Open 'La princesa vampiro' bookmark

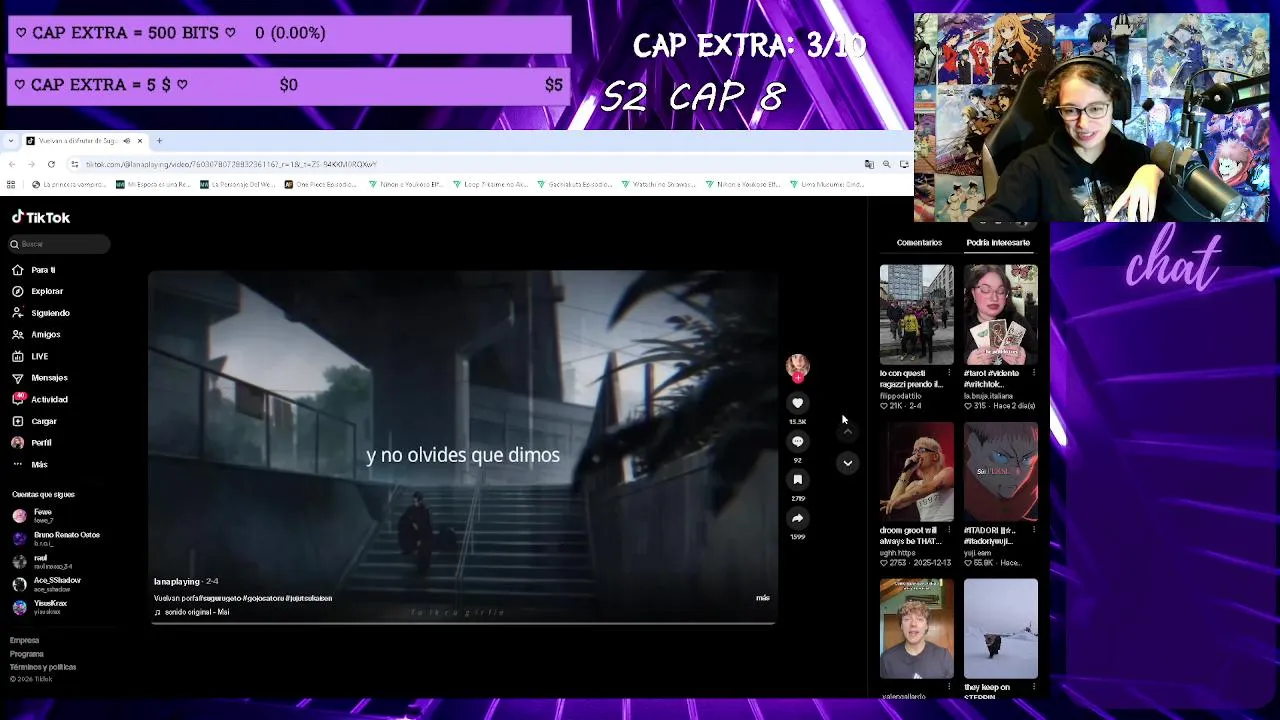68,184
